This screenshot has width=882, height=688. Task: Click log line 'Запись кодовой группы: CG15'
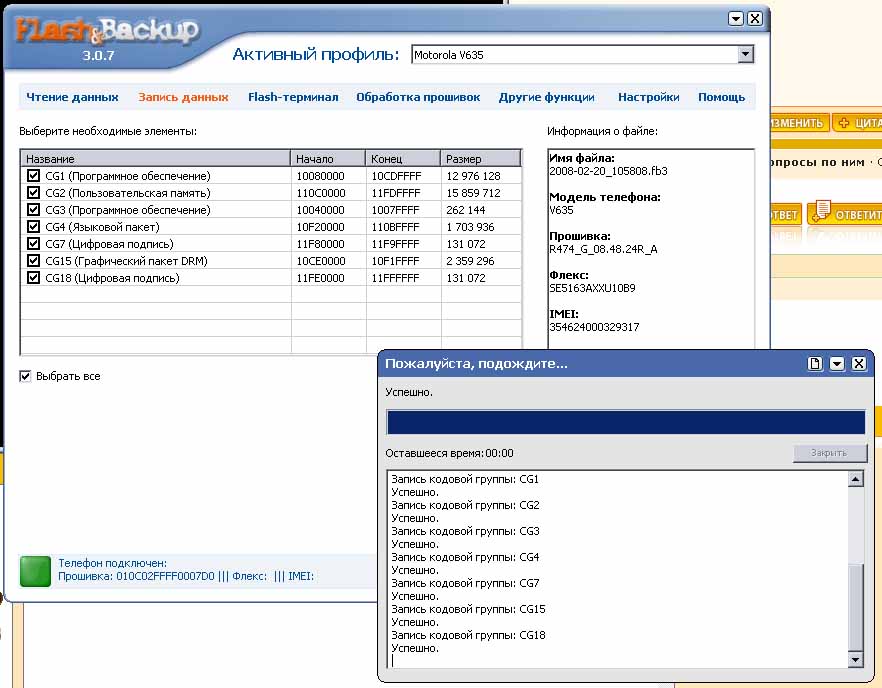[x=468, y=609]
